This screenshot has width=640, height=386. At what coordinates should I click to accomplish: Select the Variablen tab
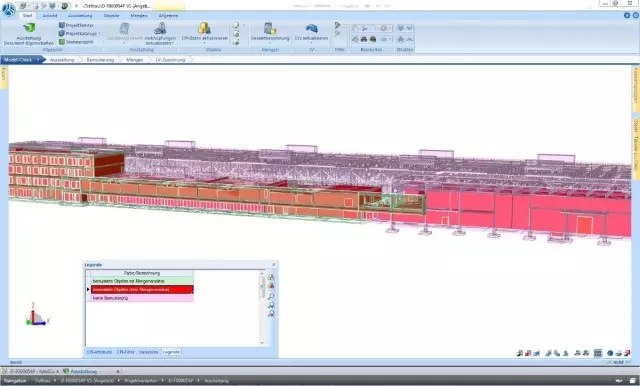[149, 352]
